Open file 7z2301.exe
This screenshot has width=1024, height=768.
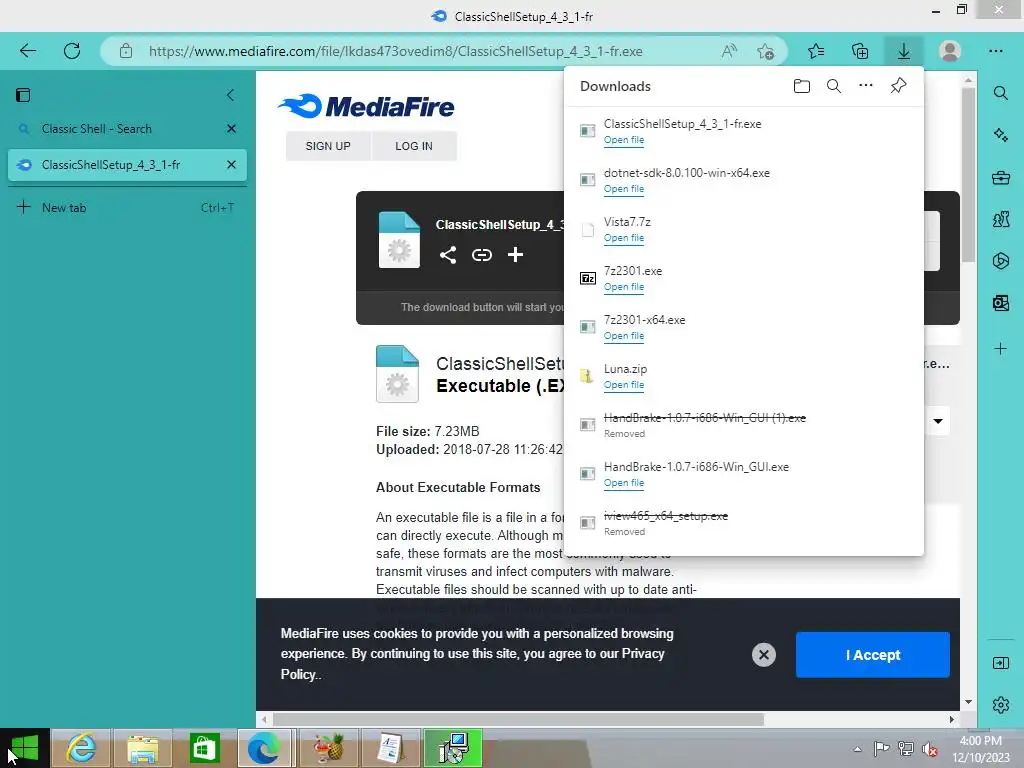[624, 287]
